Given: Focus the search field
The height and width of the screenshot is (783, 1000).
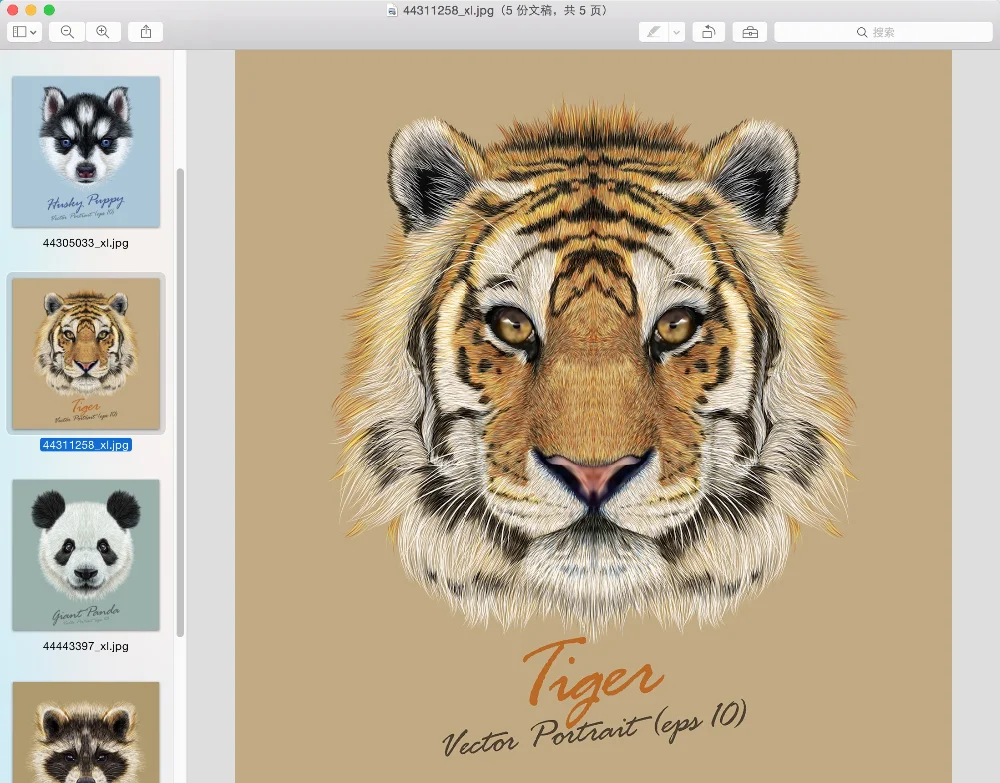Looking at the screenshot, I should point(883,32).
